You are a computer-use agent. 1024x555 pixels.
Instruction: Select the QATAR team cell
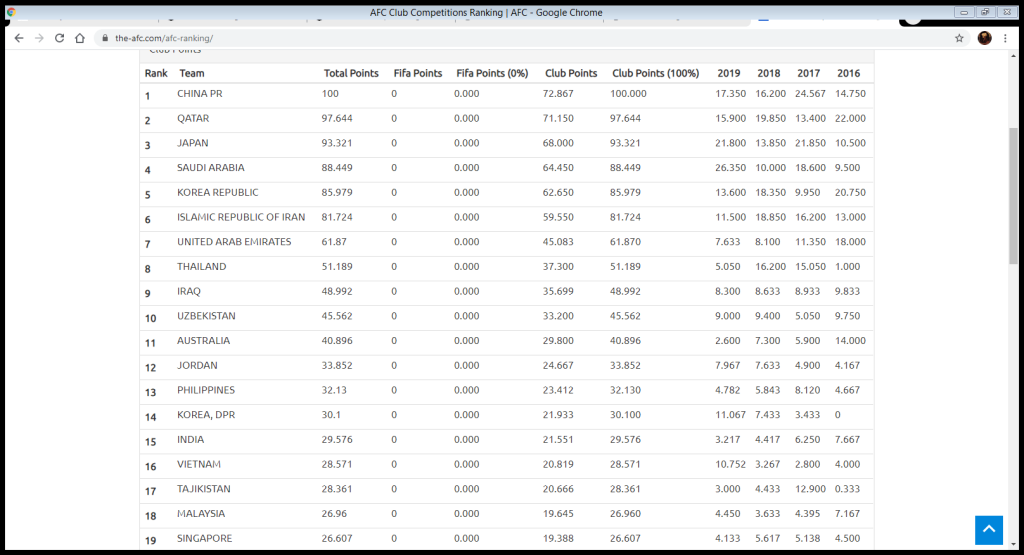tap(193, 118)
